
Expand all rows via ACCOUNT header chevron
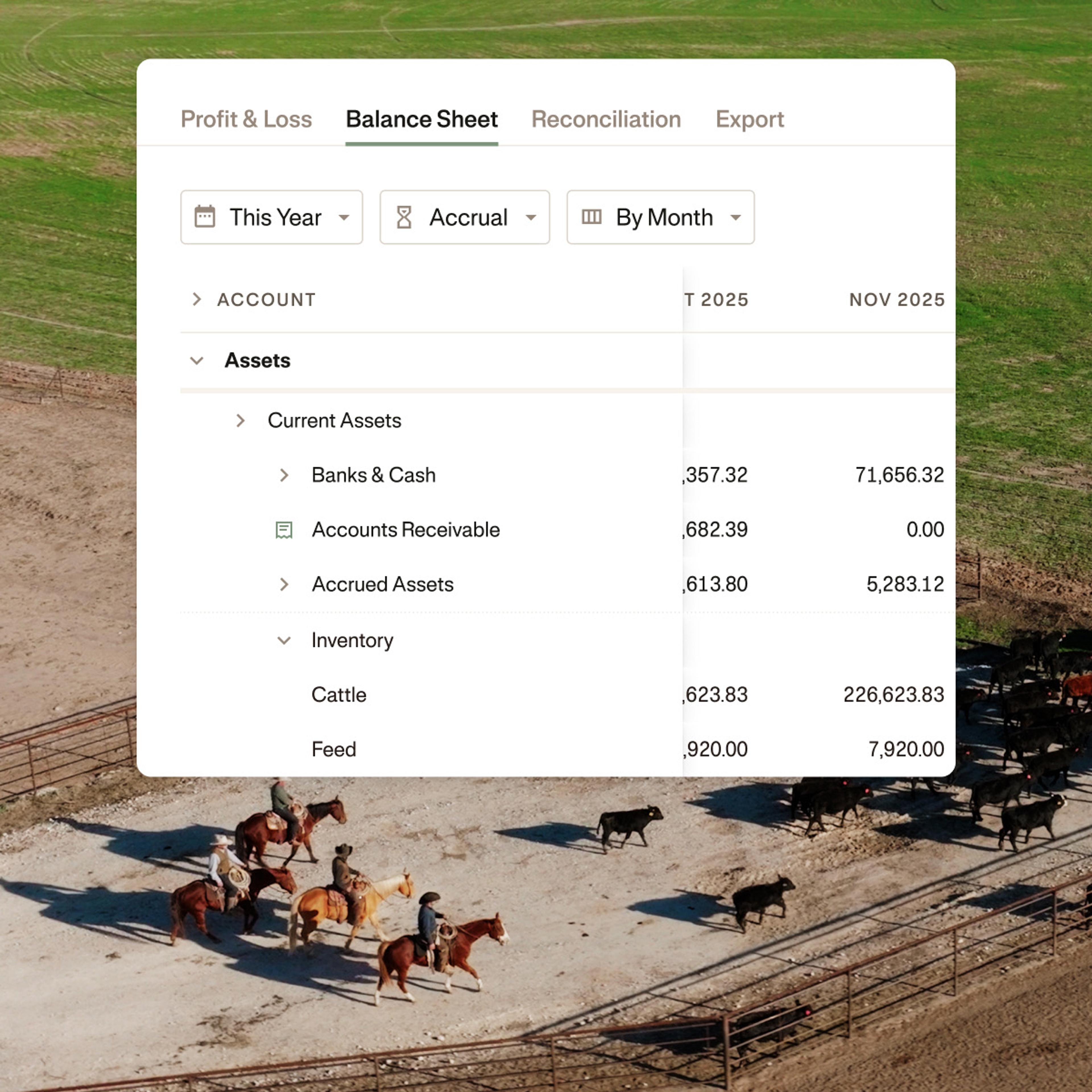pos(197,299)
